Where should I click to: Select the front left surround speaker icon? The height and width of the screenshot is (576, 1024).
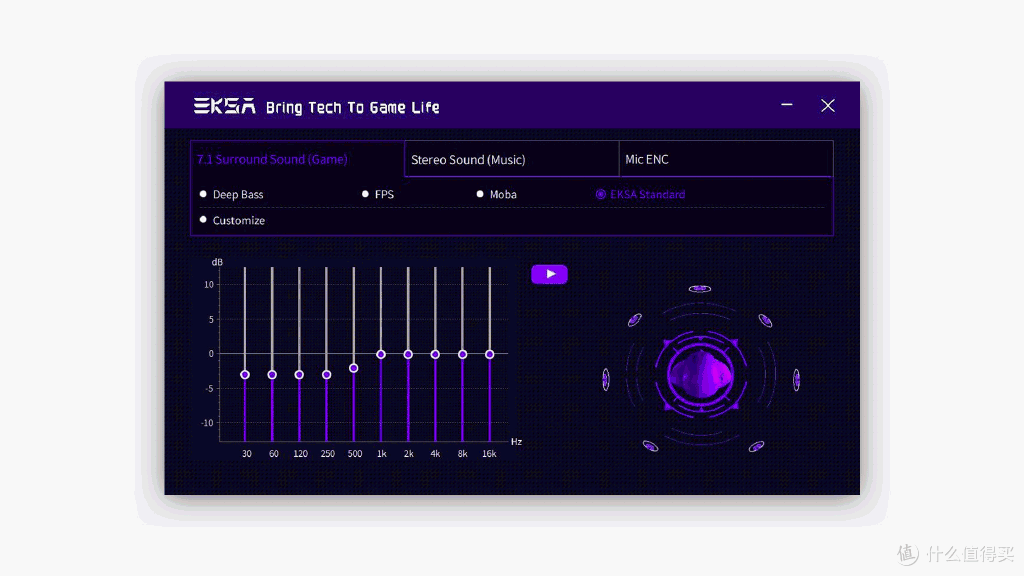(635, 320)
